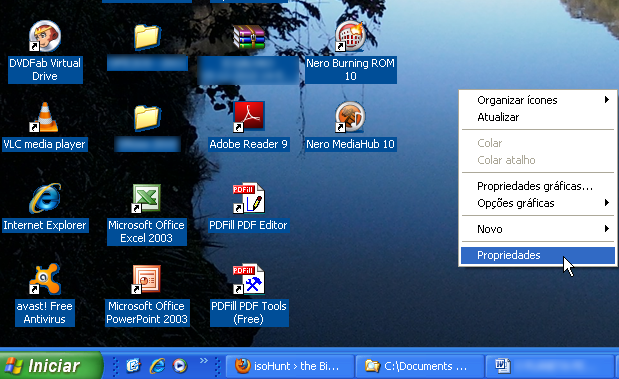Select the Adobe Reader 9 icon
This screenshot has height=379, width=619.
pyautogui.click(x=248, y=117)
